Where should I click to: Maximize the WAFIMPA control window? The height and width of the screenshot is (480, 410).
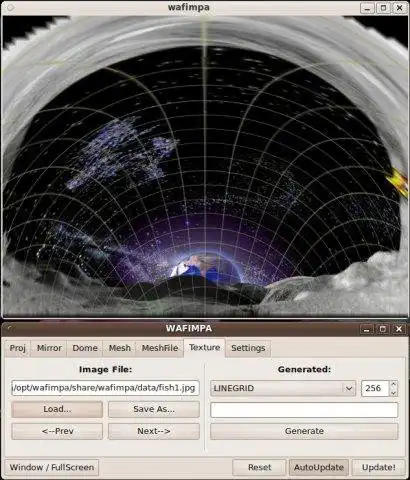pos(383,329)
